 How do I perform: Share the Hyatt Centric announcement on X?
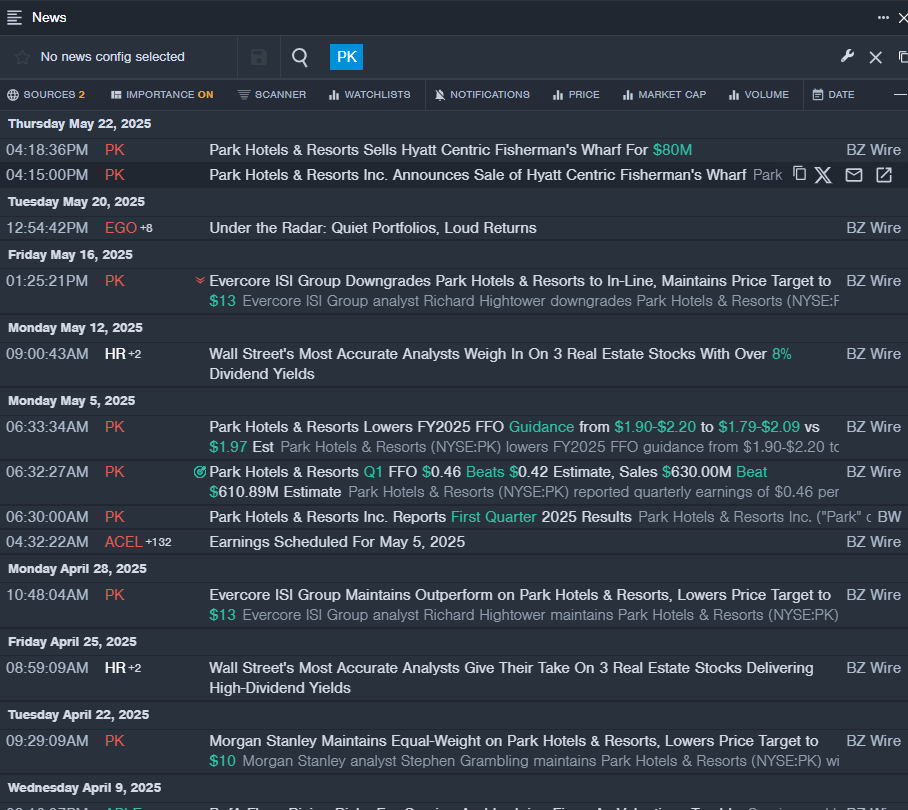coord(823,175)
